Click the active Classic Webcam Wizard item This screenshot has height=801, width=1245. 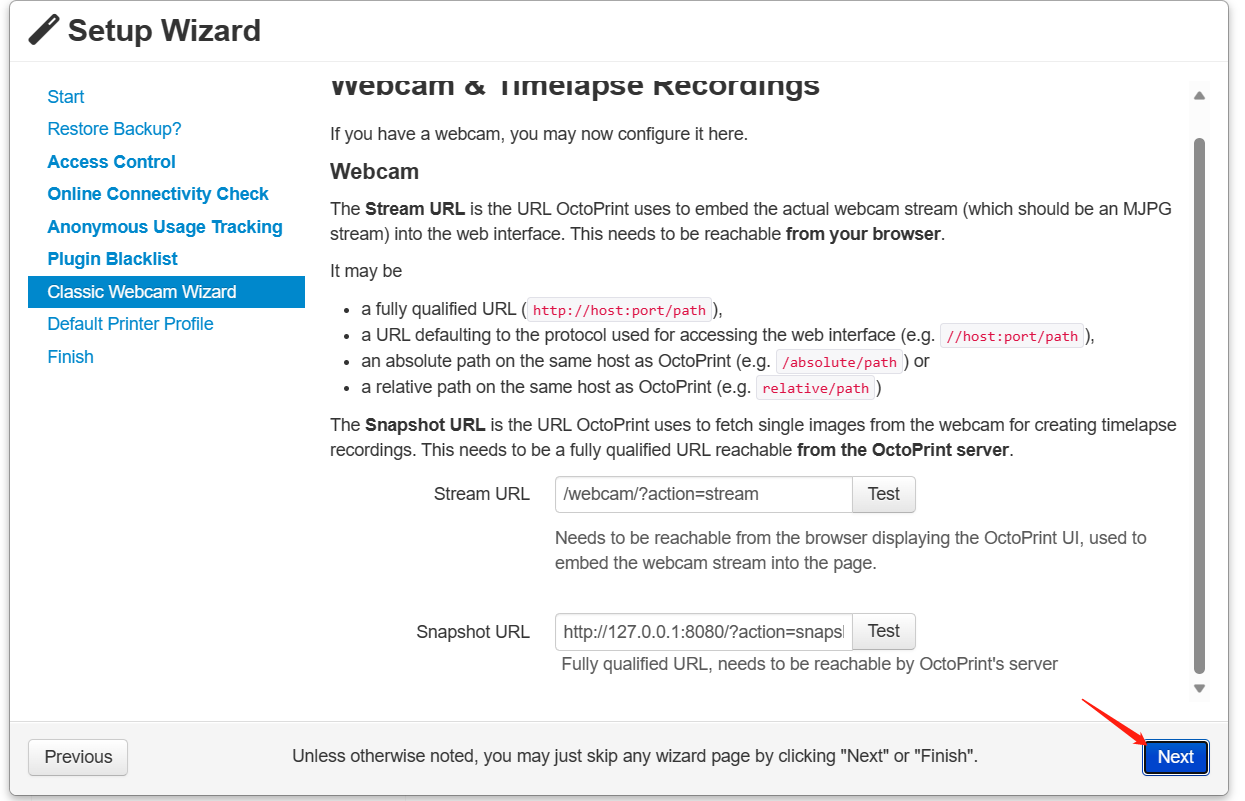pos(142,292)
